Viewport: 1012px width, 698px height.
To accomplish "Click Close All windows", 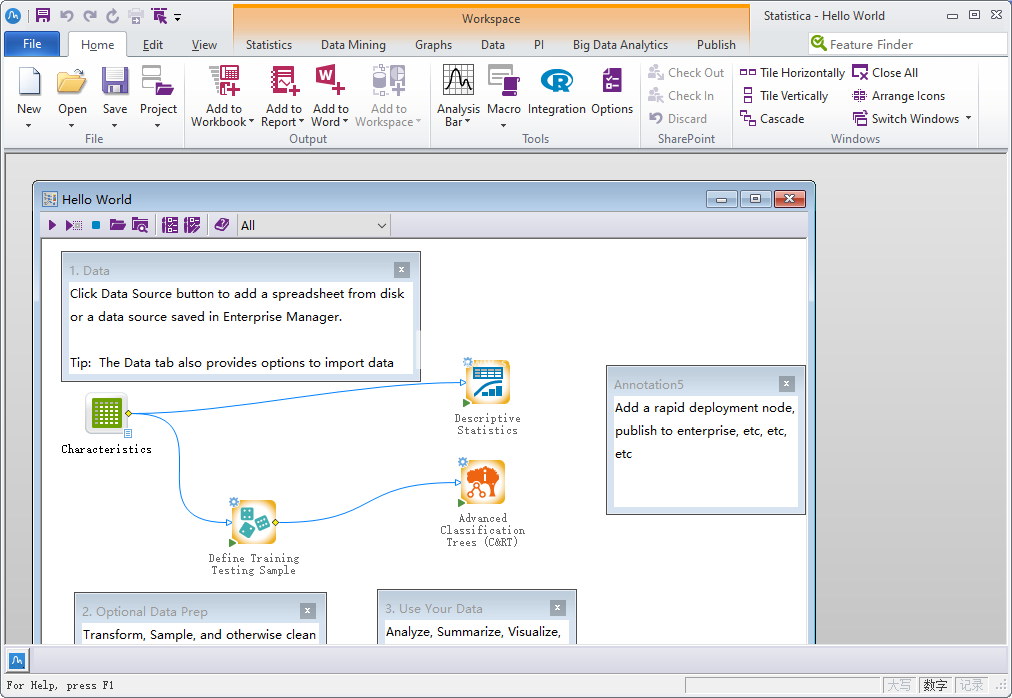I will pyautogui.click(x=885, y=73).
